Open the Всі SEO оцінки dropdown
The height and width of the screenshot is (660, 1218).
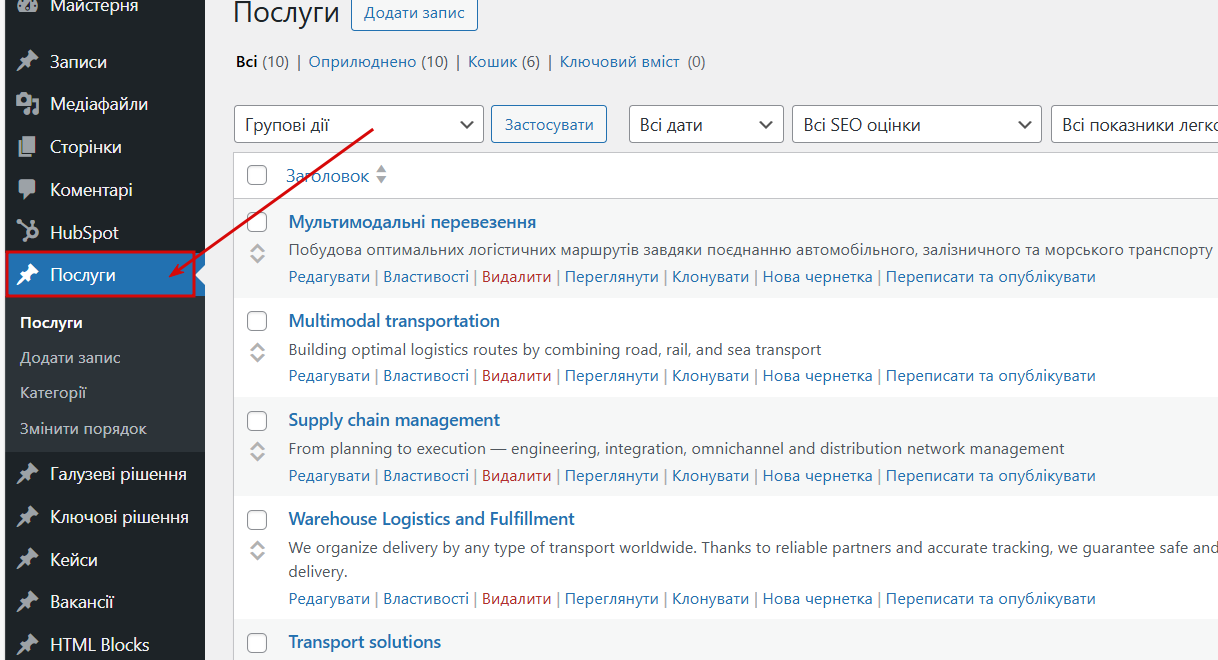916,124
